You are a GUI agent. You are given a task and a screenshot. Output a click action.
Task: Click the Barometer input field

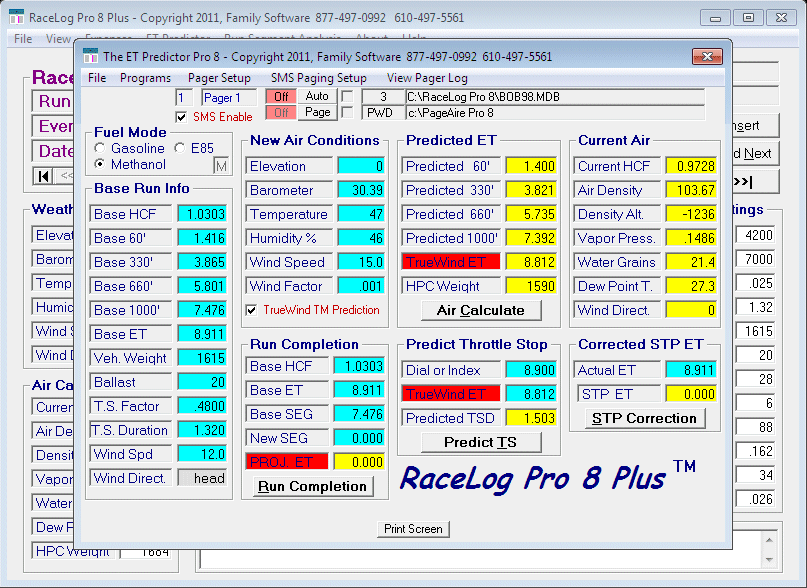tap(361, 190)
